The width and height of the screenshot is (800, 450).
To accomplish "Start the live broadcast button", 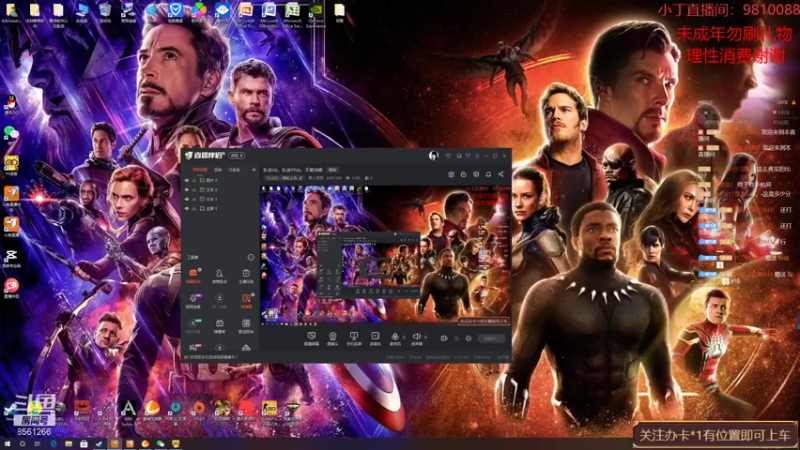I will tap(491, 338).
